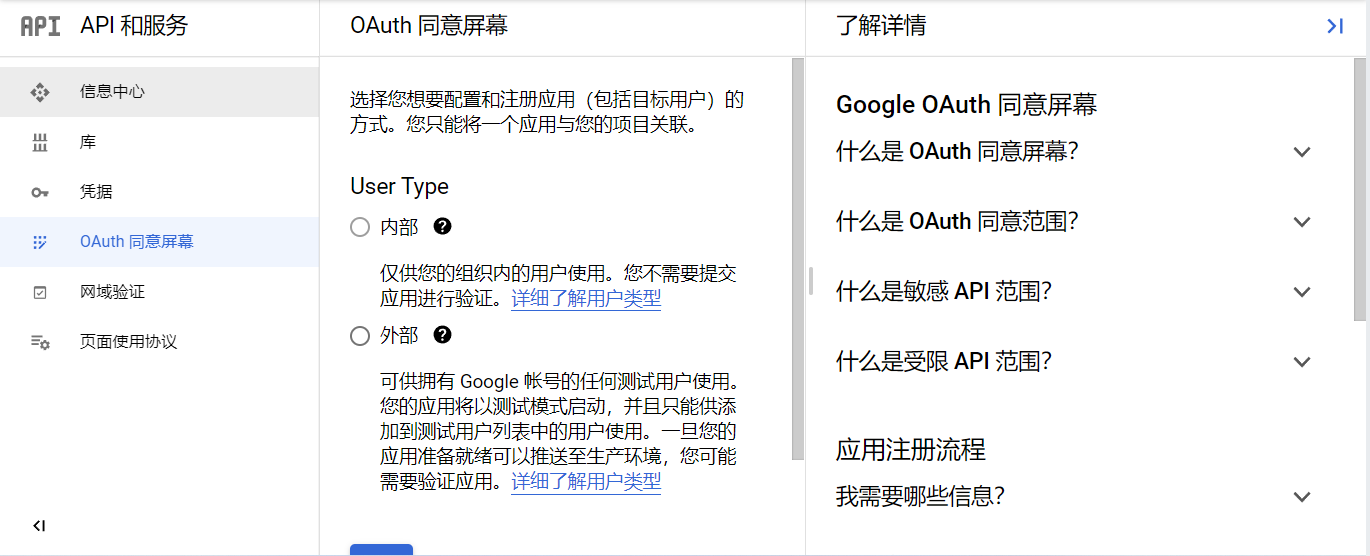Expand 什么是 OAuth 同意屏幕 question
Image resolution: width=1370 pixels, height=556 pixels.
pos(1301,152)
